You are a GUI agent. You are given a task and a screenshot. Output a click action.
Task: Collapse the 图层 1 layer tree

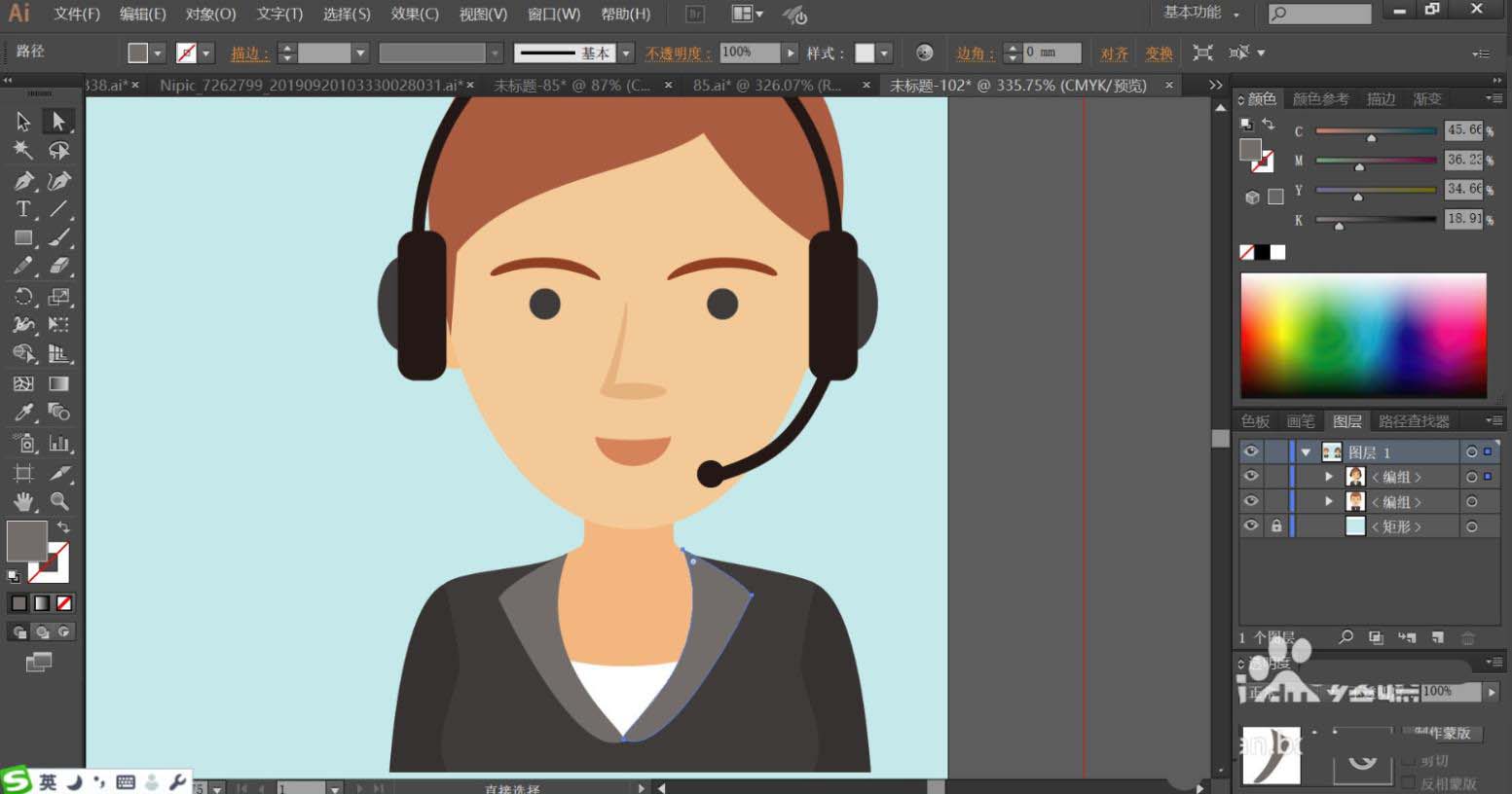click(1306, 452)
